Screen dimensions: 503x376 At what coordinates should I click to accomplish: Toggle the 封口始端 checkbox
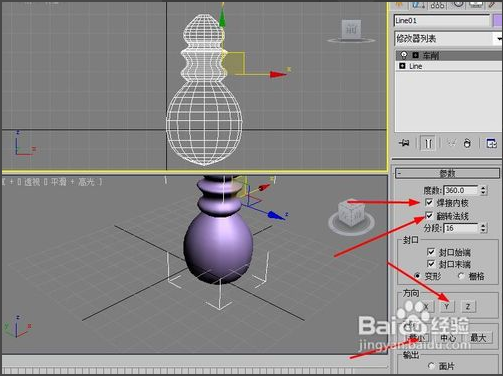coord(431,252)
